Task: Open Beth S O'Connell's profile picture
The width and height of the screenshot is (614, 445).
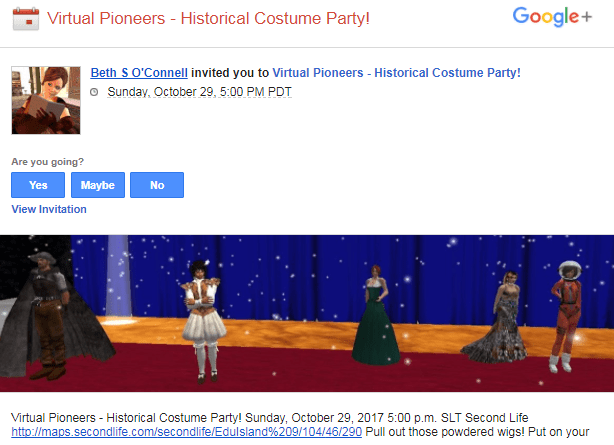Action: [x=46, y=100]
